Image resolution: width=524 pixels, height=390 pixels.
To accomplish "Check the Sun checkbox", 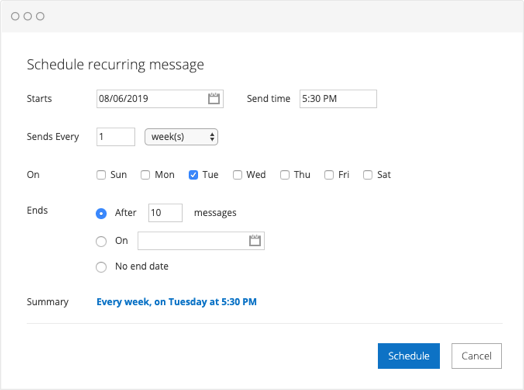I will [x=101, y=175].
